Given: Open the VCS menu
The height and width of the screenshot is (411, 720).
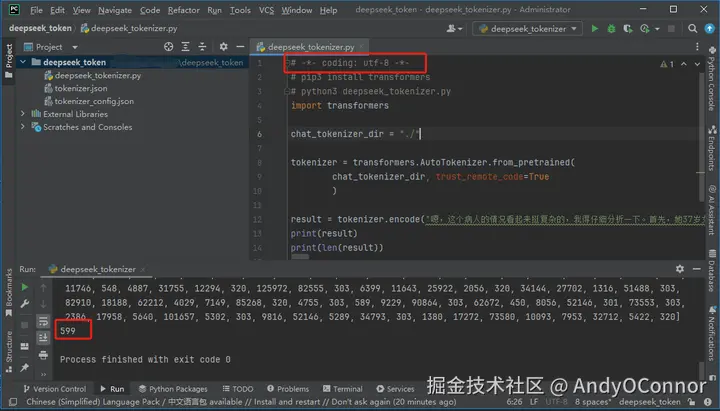Looking at the screenshot, I should (266, 10).
